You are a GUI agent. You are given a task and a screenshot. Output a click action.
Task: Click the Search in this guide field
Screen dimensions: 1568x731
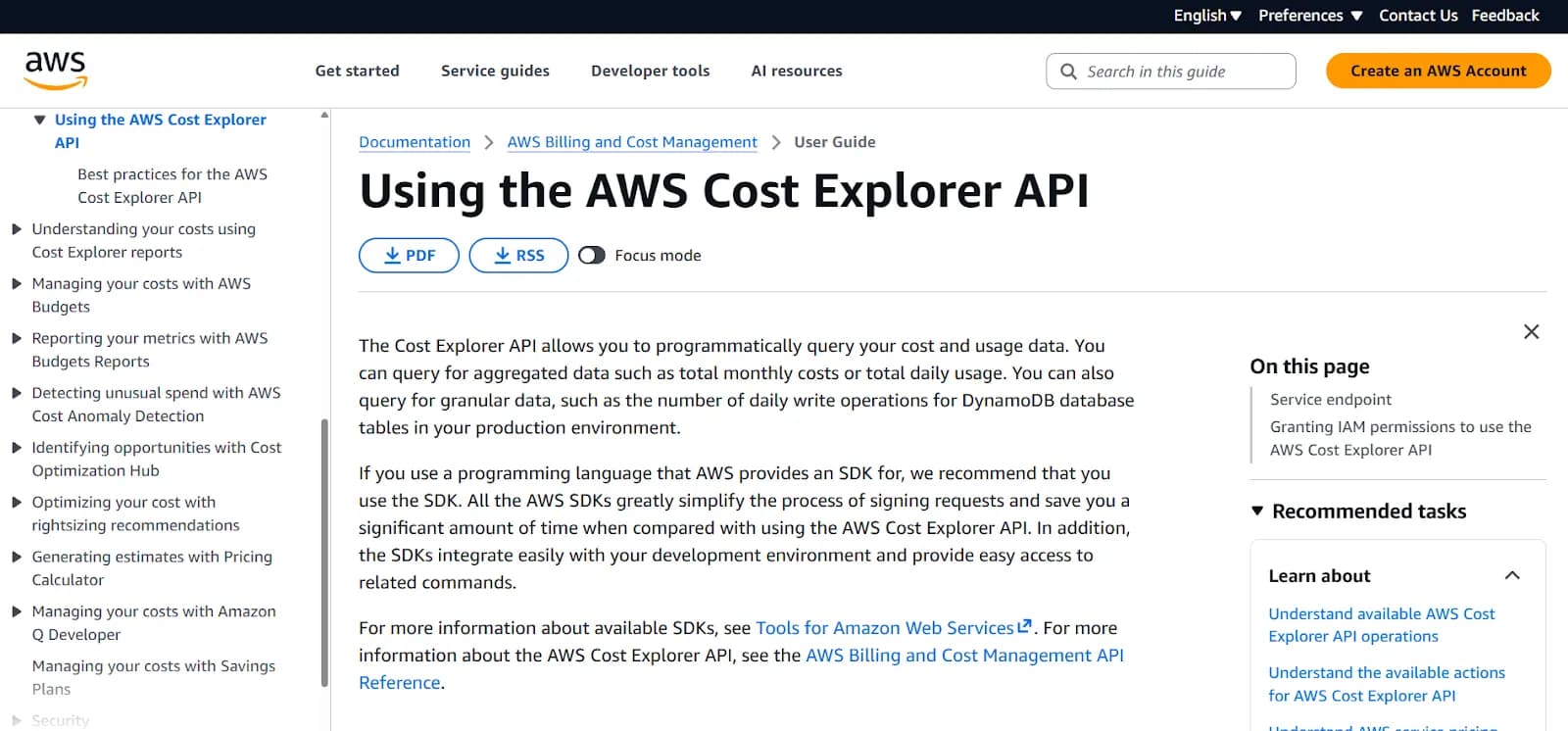pos(1171,72)
